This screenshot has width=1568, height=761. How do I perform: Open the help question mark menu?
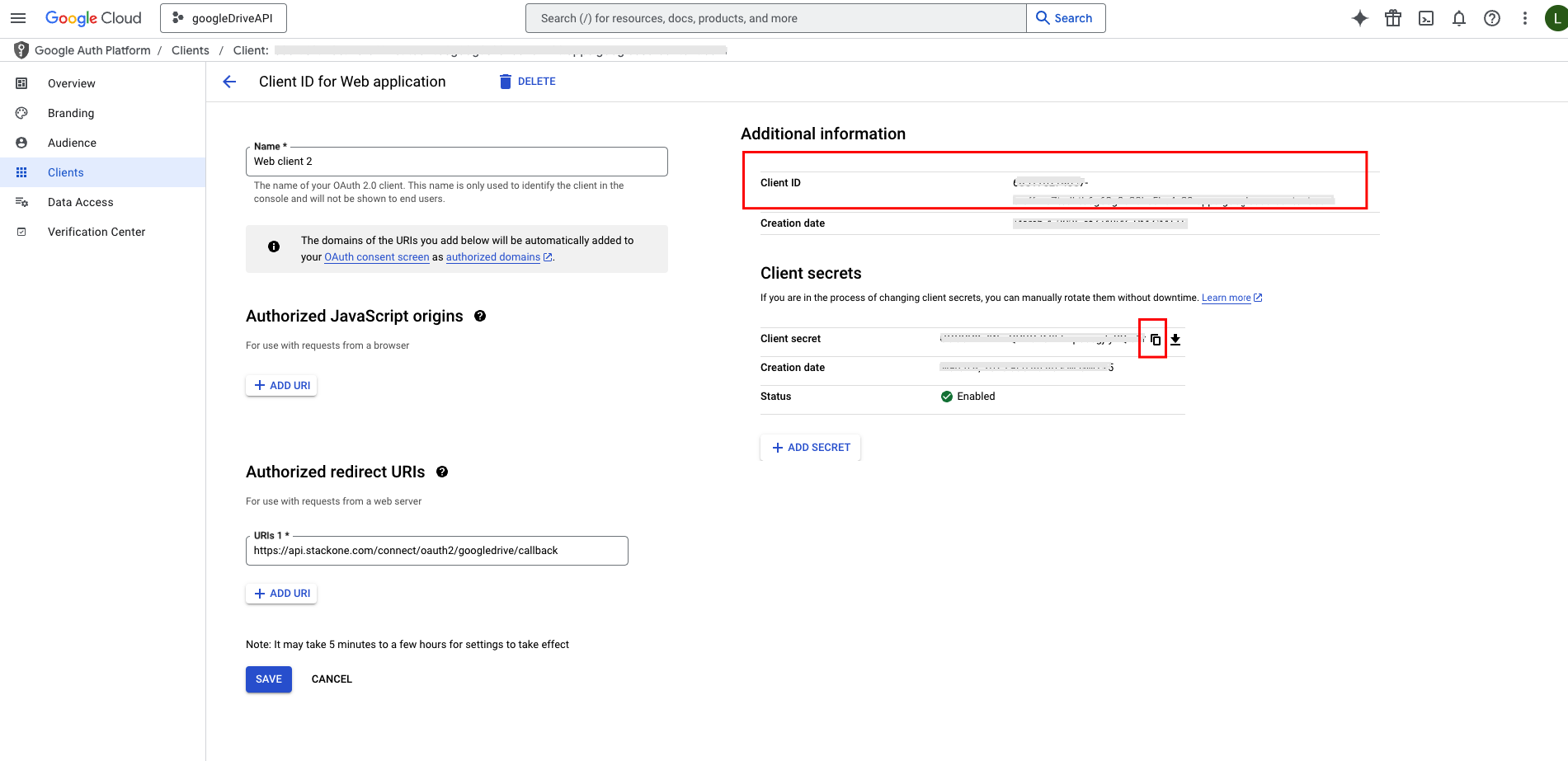tap(1492, 18)
